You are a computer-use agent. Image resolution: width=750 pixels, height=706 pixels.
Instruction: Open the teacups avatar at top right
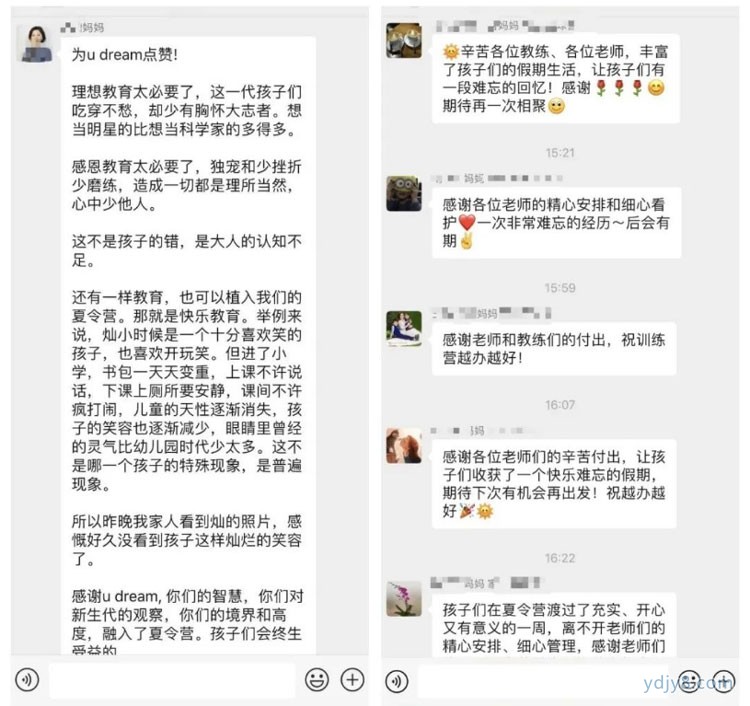pyautogui.click(x=404, y=41)
